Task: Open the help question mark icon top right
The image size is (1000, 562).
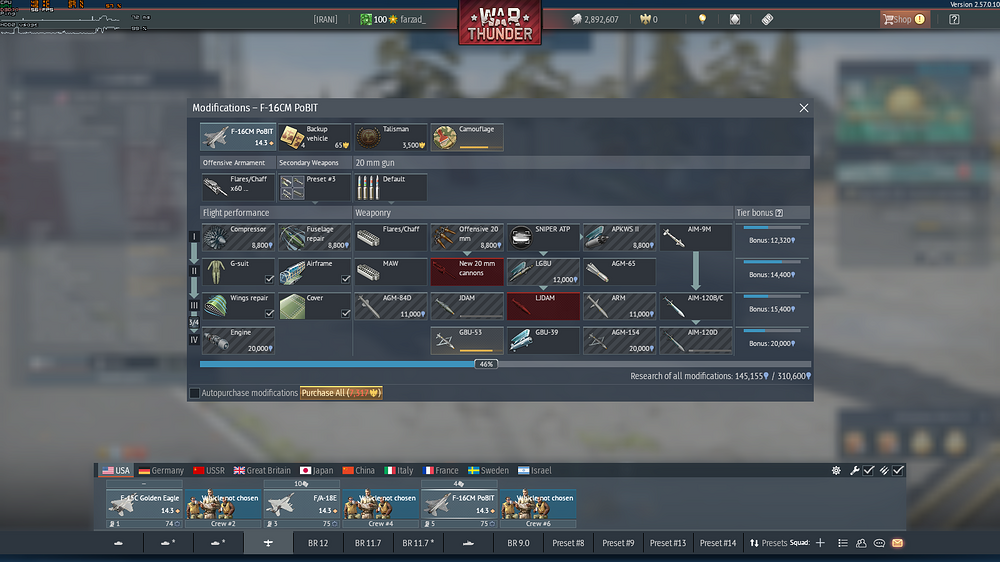Action: tap(954, 19)
